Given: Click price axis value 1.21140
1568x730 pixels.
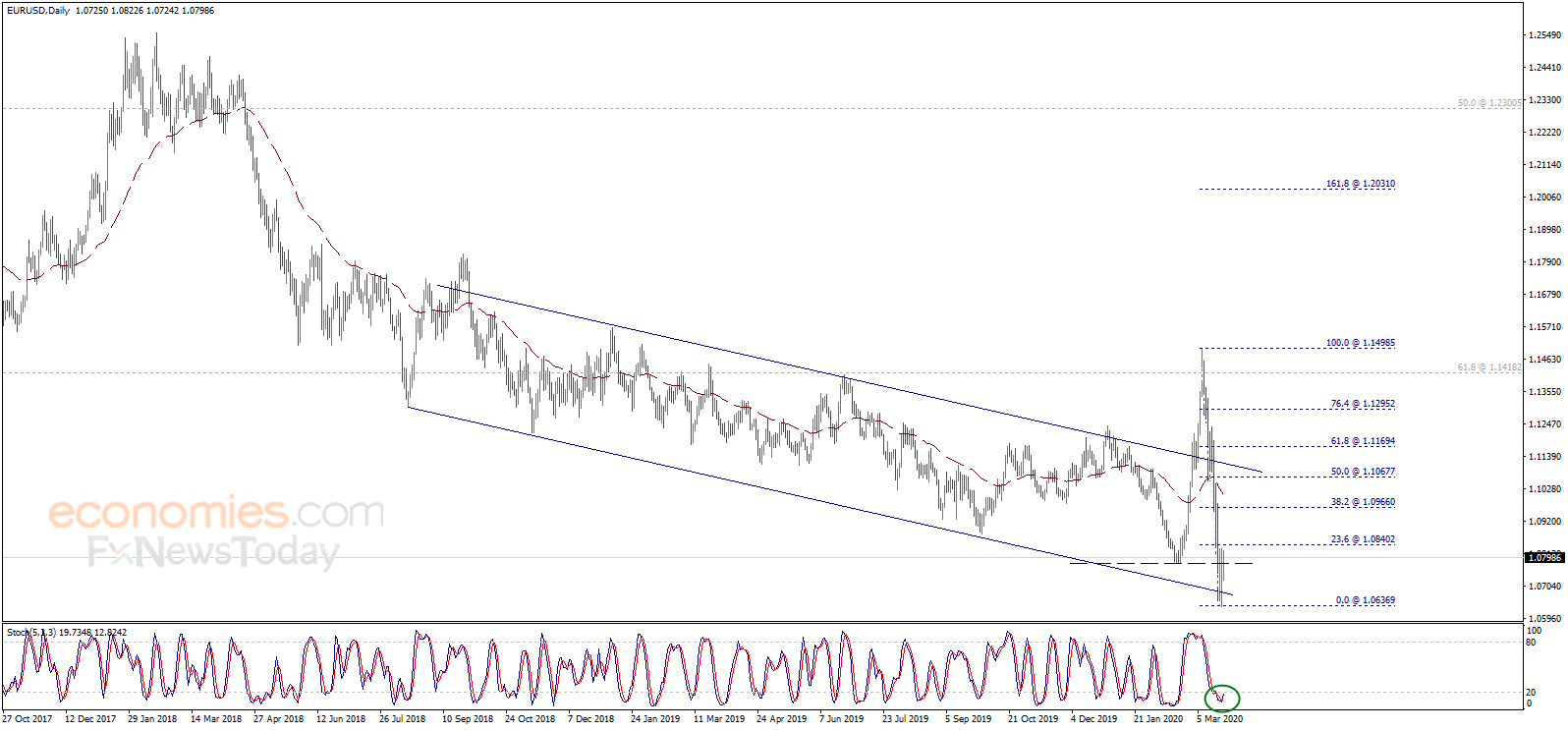Looking at the screenshot, I should 1545,165.
